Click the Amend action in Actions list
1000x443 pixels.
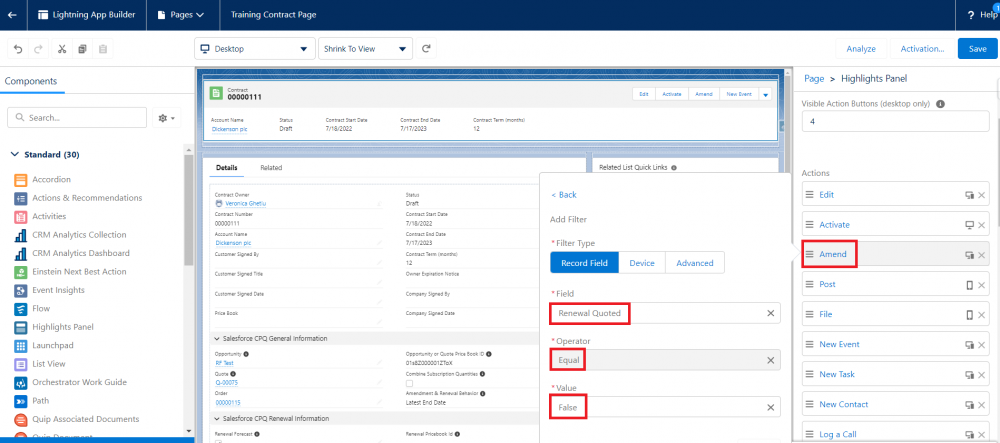click(x=833, y=254)
